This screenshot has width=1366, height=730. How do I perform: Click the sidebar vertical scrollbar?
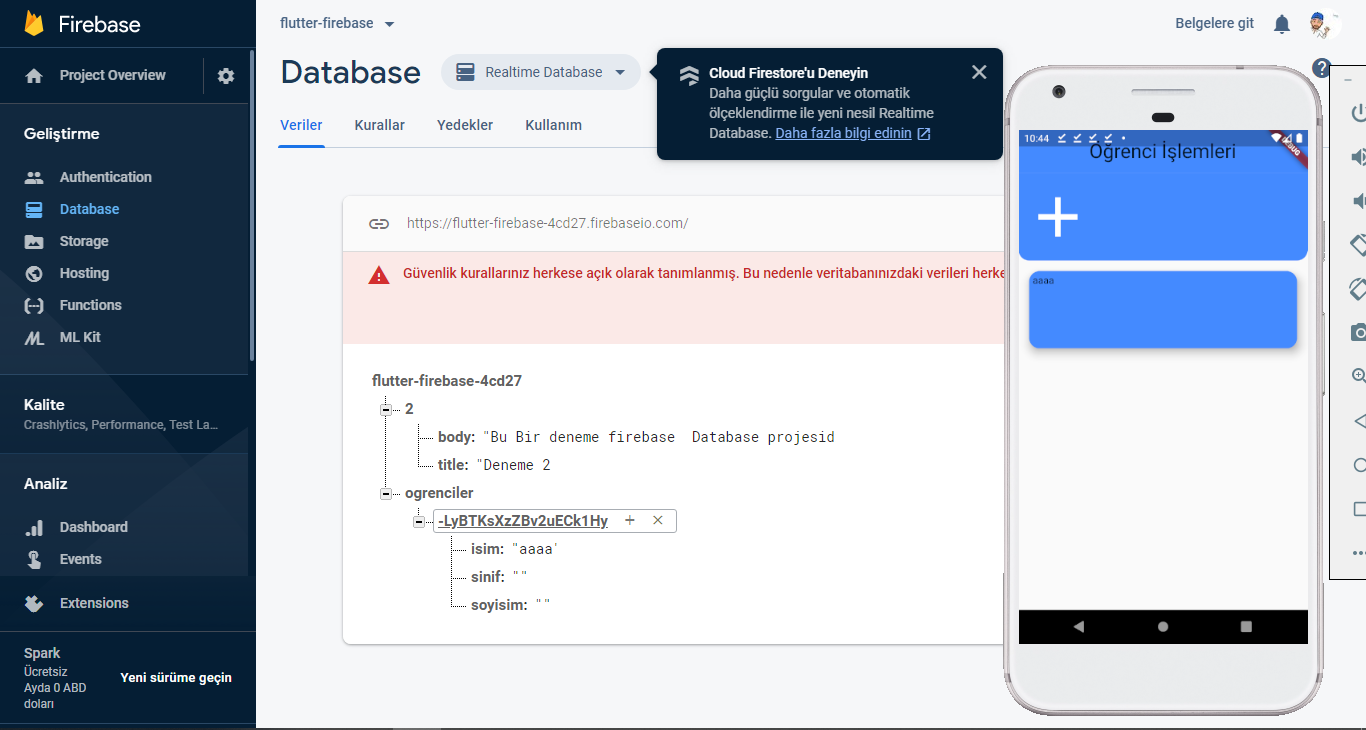(252, 205)
